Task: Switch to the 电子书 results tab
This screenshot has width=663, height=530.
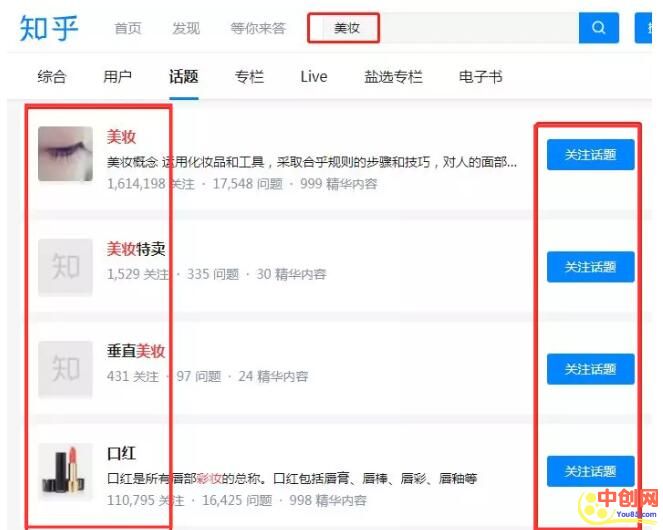Action: pyautogui.click(x=480, y=77)
